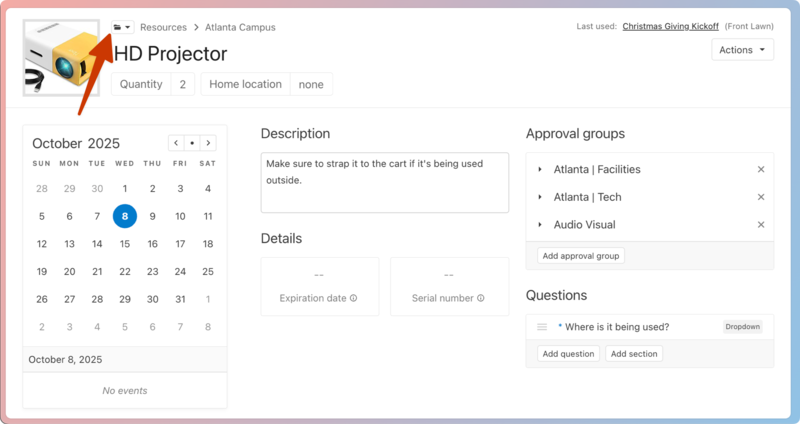Jump to today using calendar dot button
Image resolution: width=800 pixels, height=424 pixels.
click(192, 143)
